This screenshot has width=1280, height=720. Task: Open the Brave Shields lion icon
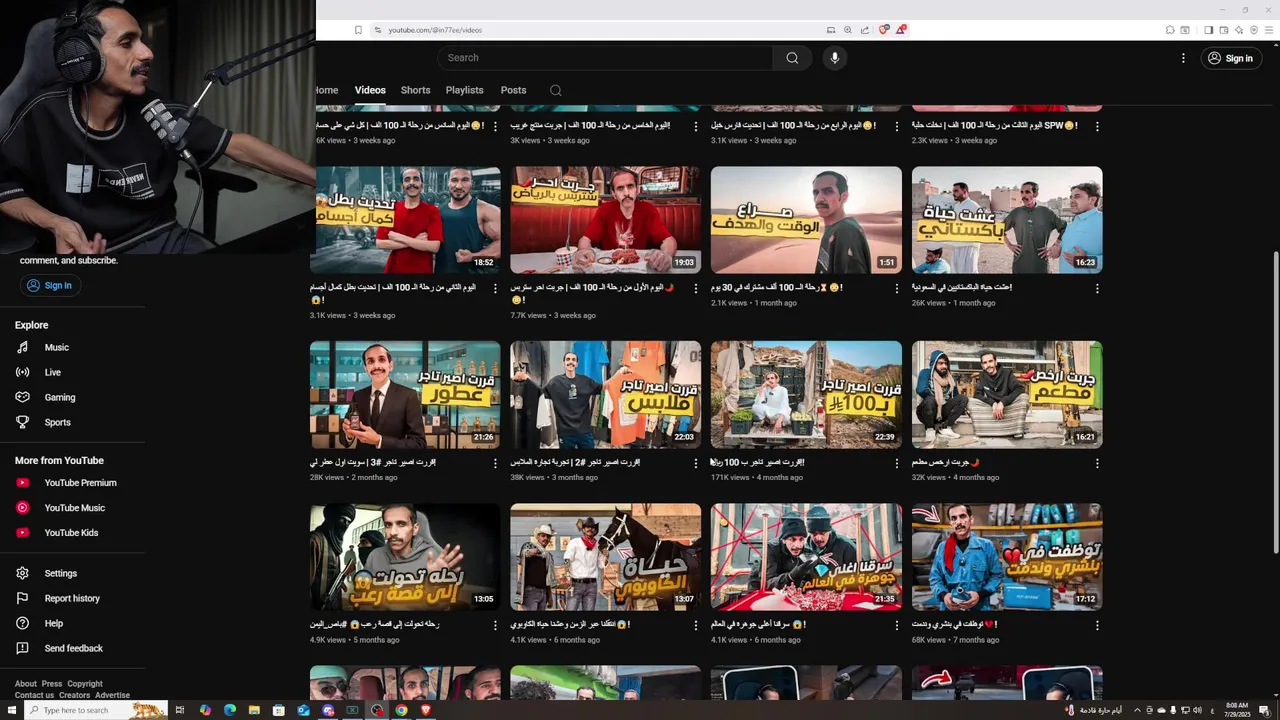point(883,30)
